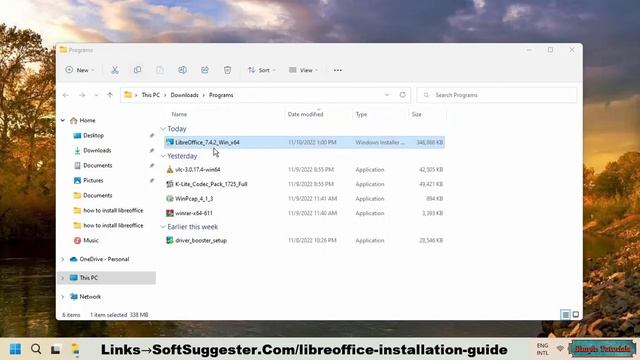Open the recent locations chevron

click(96, 95)
